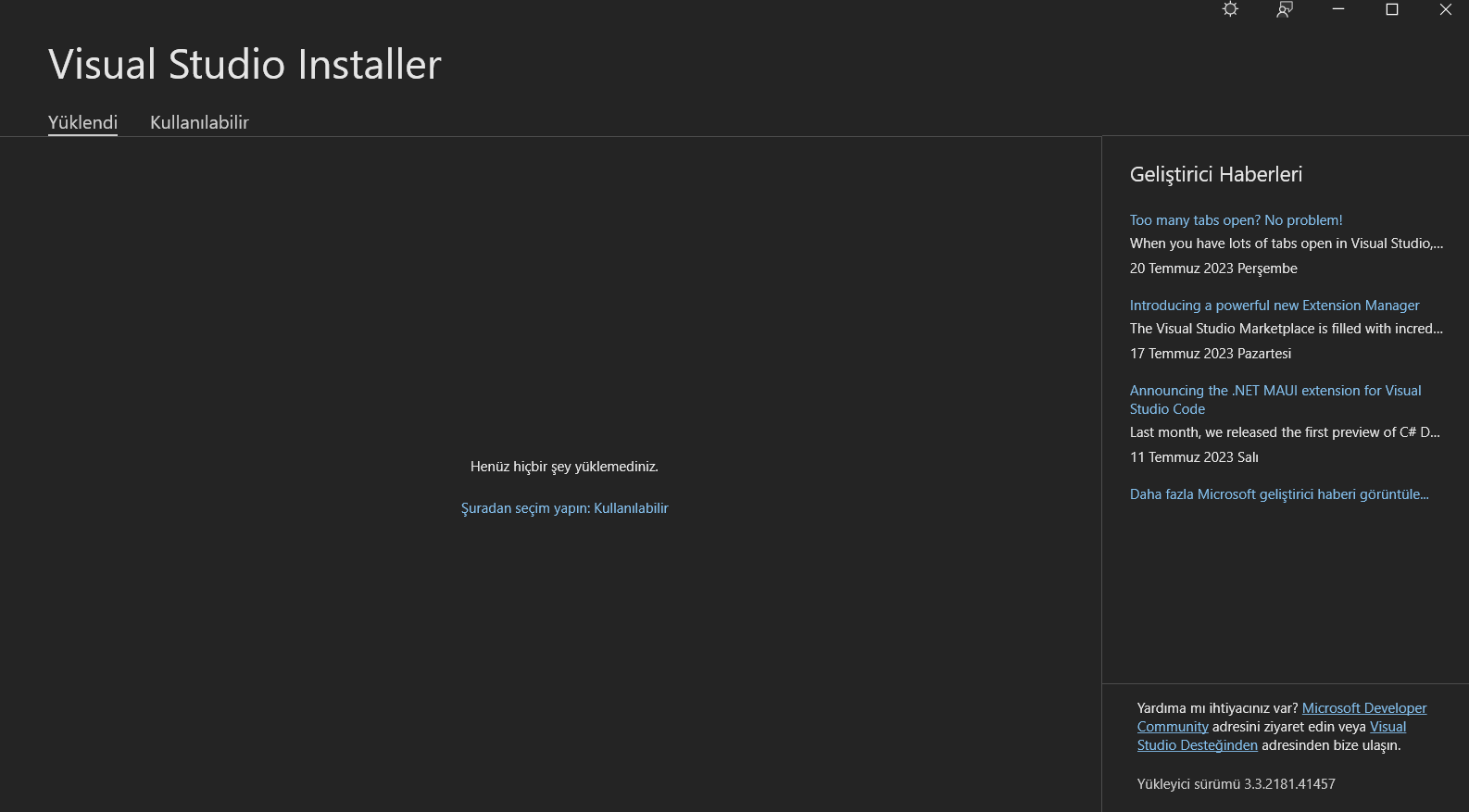Follow the 'Şuradan seçim yapın: Kullanılabilir' link

point(564,508)
